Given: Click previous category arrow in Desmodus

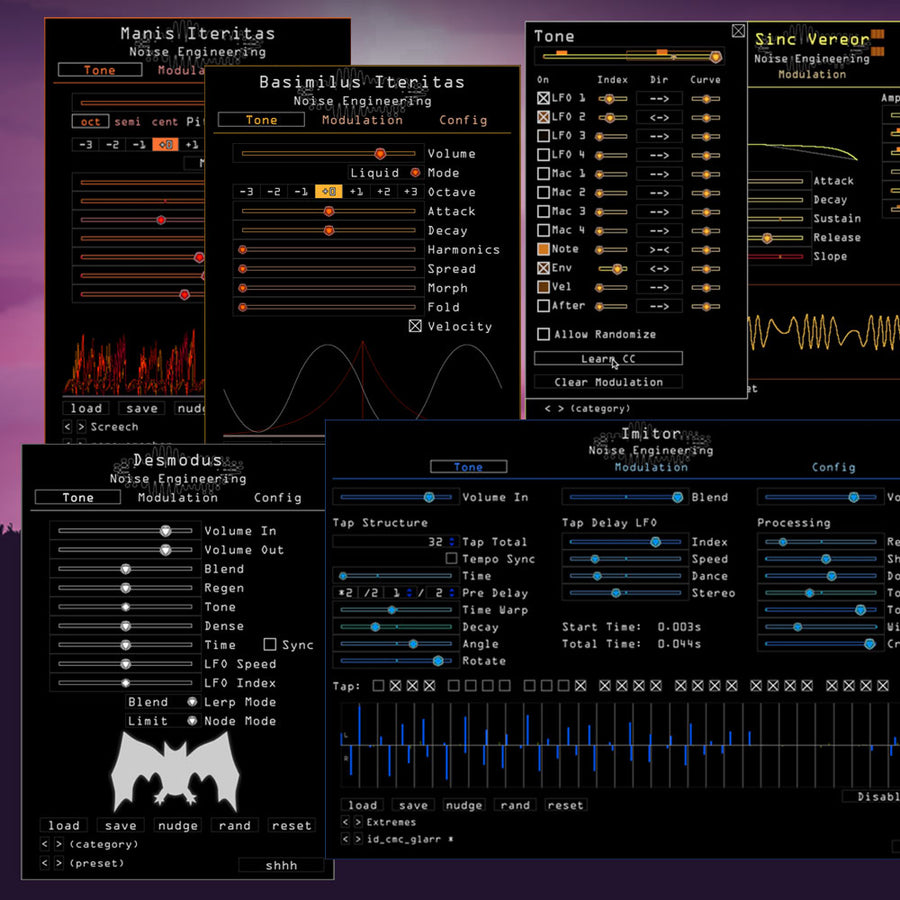Looking at the screenshot, I should tap(44, 845).
